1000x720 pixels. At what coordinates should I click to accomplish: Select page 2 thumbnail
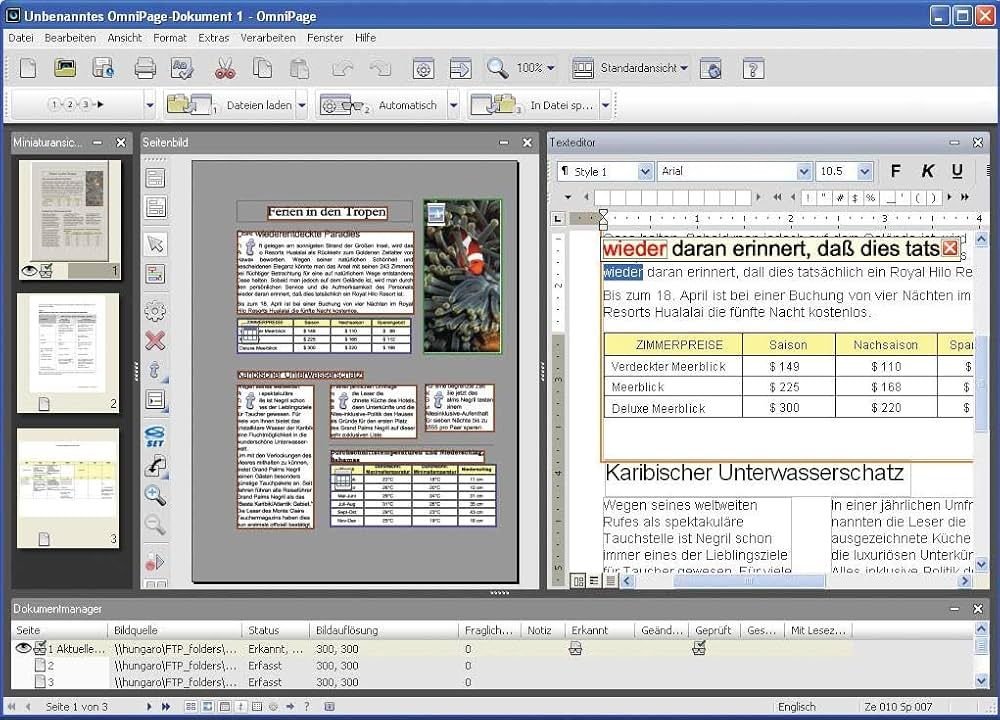click(x=68, y=353)
